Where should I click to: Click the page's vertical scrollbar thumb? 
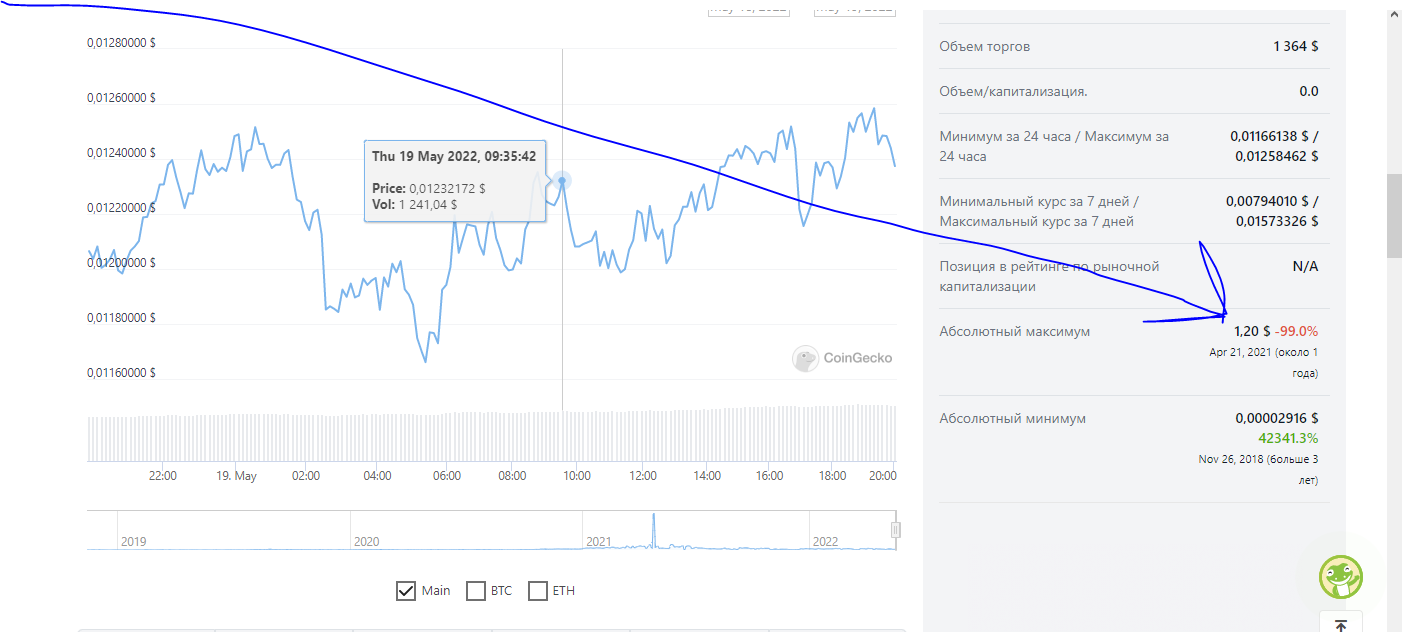(x=1393, y=217)
